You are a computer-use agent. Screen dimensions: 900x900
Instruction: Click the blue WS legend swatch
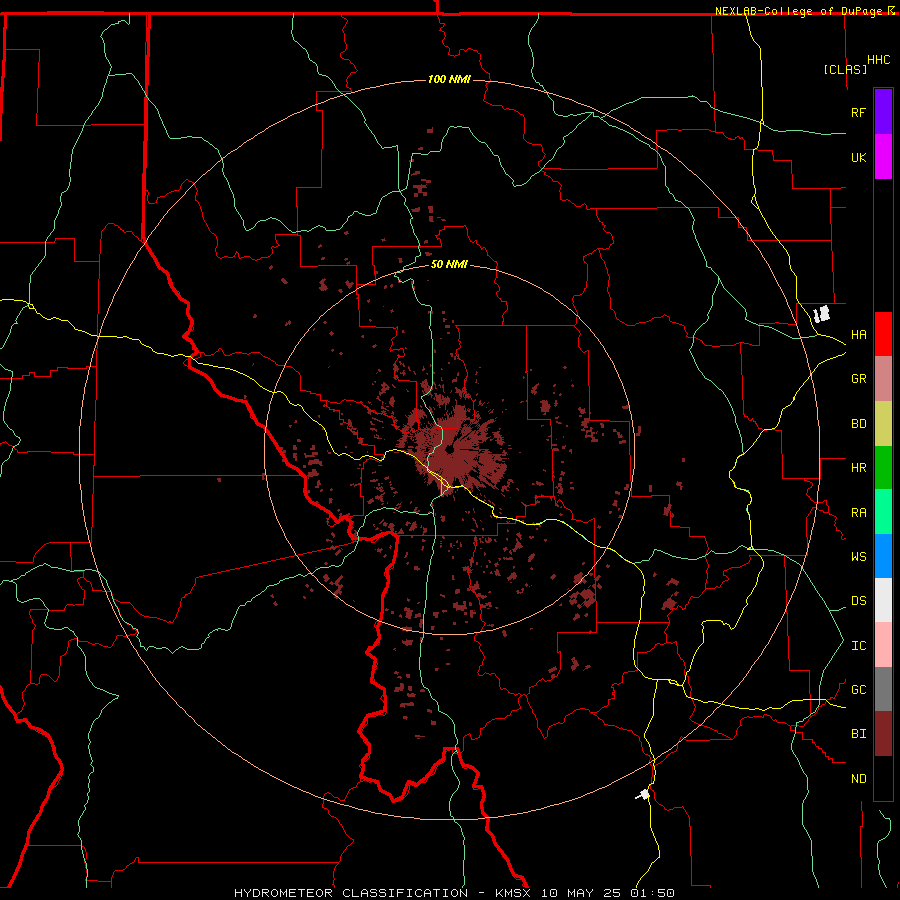(883, 556)
